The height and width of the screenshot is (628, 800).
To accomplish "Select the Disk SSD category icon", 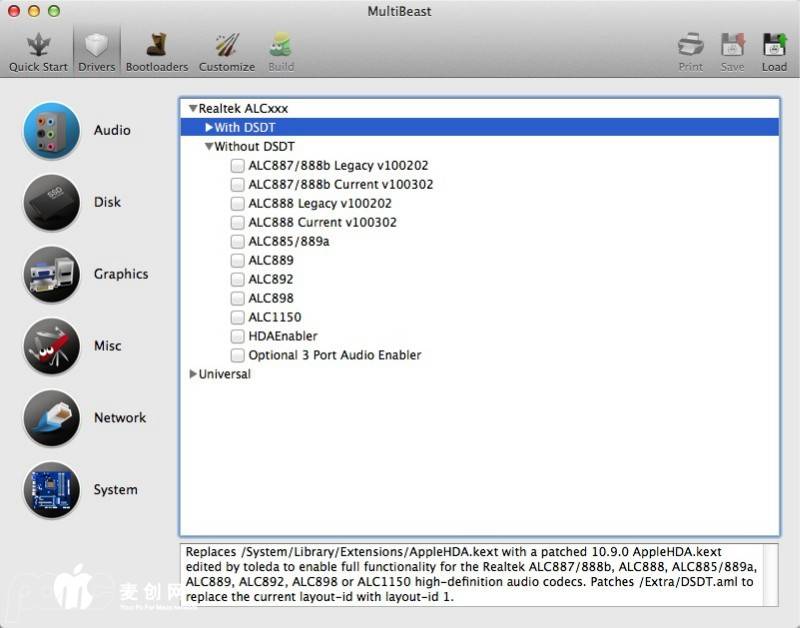I will click(51, 203).
